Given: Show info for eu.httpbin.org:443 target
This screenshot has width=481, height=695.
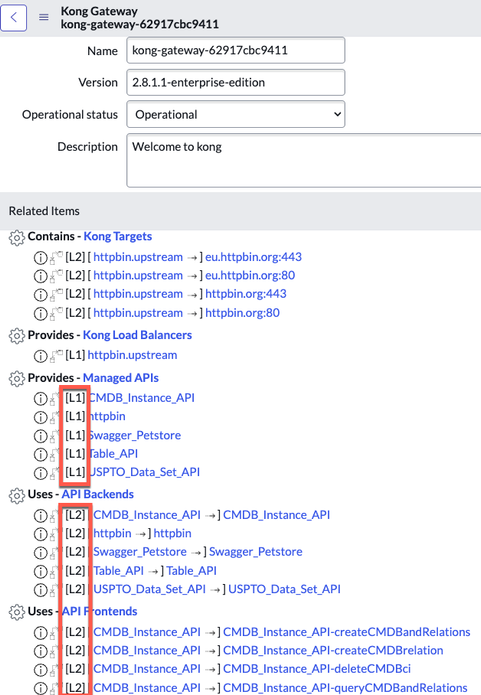Looking at the screenshot, I should point(40,258).
